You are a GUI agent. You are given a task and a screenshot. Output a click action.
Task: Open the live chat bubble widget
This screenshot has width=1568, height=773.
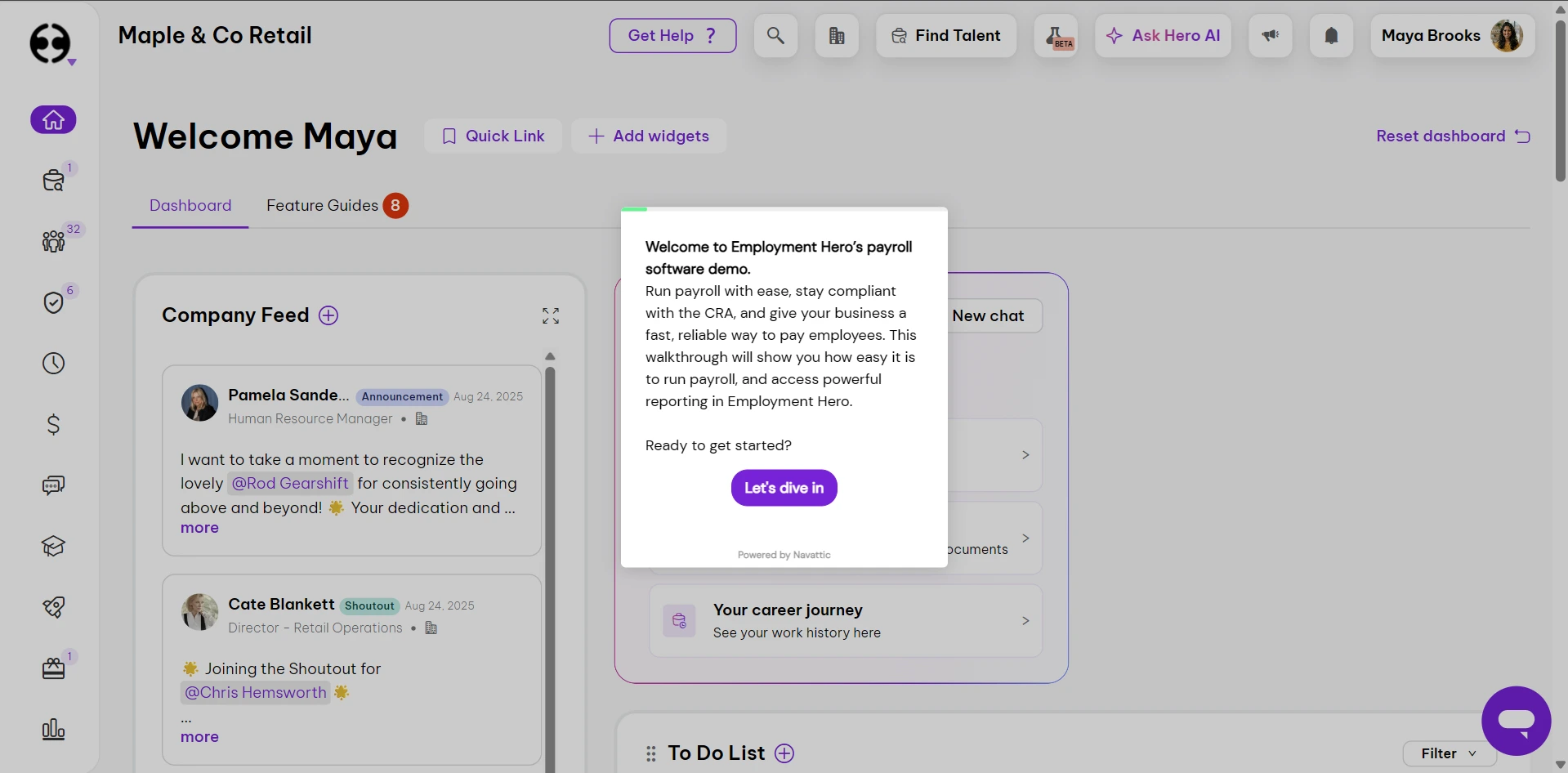coord(1516,720)
